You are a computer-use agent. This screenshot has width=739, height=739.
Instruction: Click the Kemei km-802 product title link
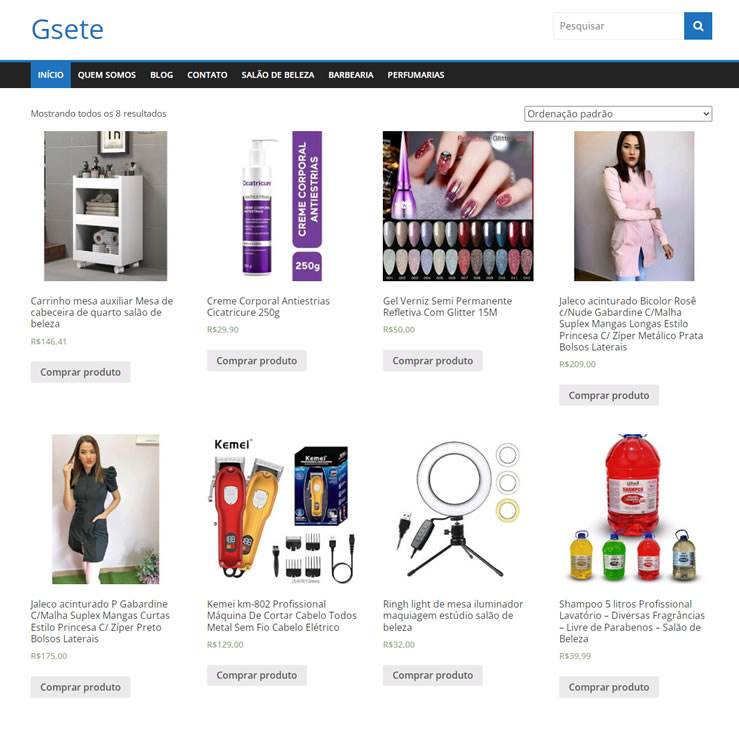pos(282,616)
